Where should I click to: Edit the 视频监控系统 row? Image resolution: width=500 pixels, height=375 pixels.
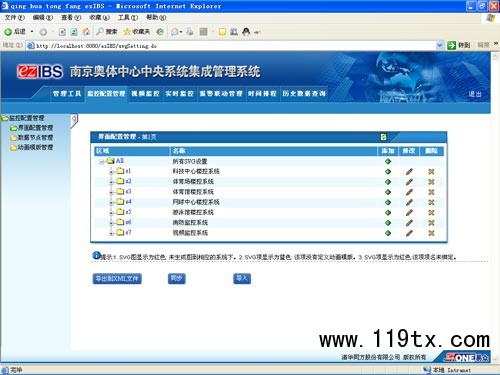tap(409, 233)
